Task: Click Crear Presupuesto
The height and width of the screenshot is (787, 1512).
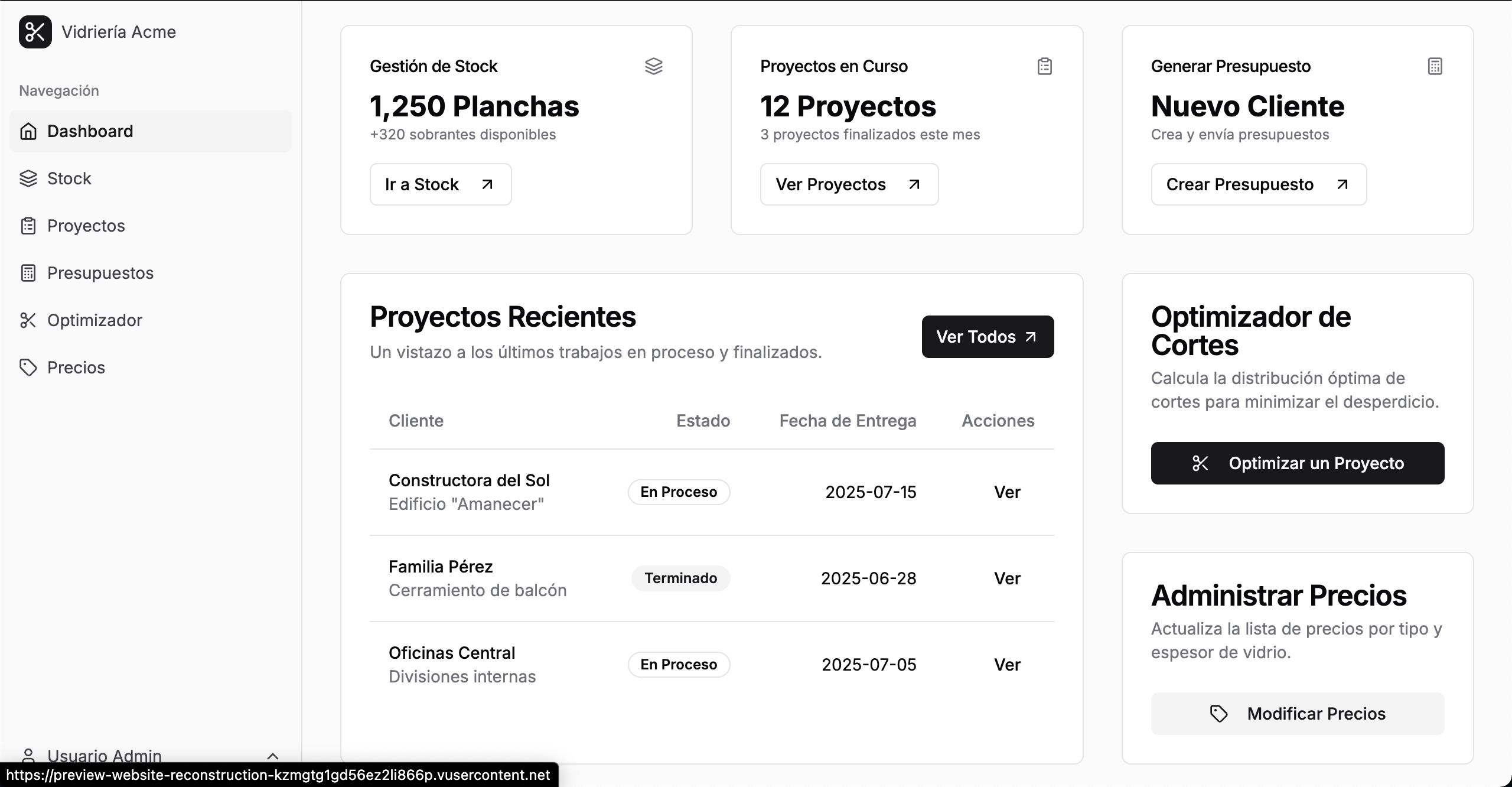Action: pos(1257,184)
